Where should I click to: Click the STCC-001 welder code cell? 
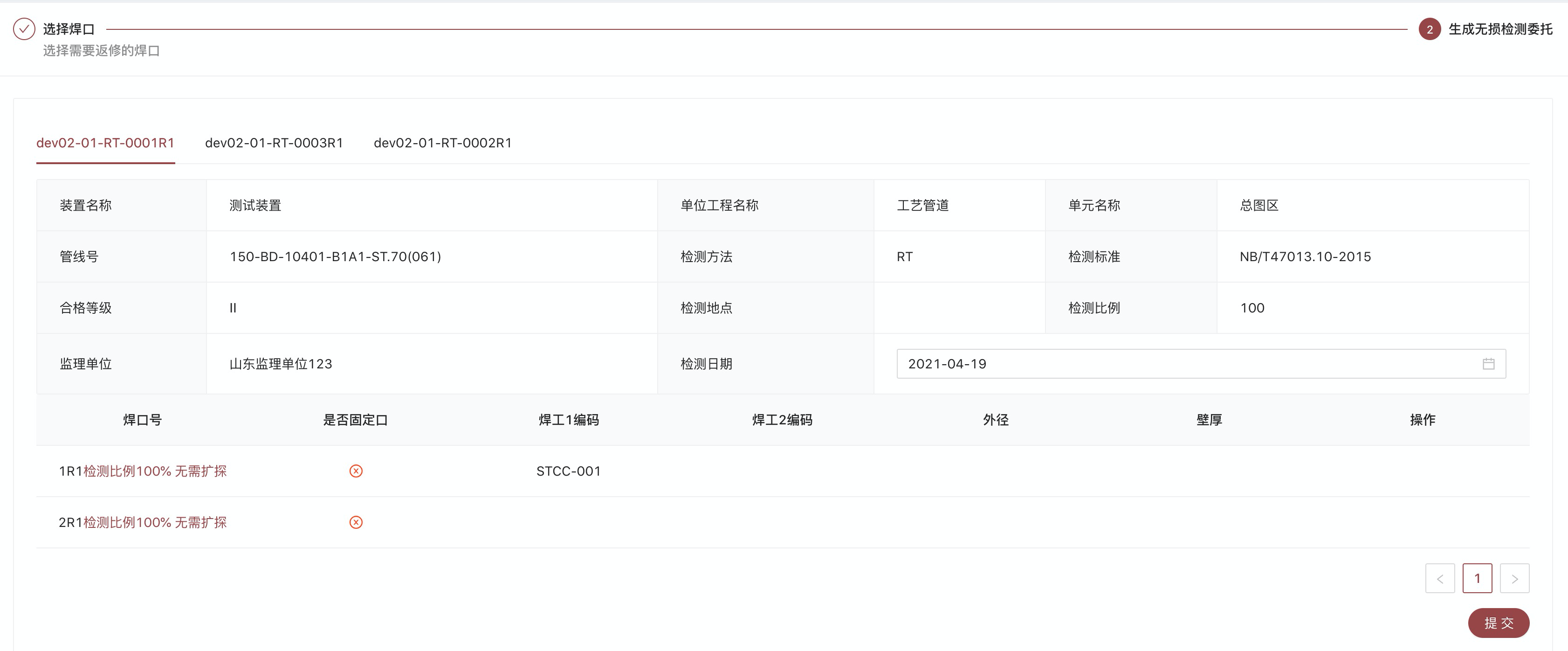[569, 471]
